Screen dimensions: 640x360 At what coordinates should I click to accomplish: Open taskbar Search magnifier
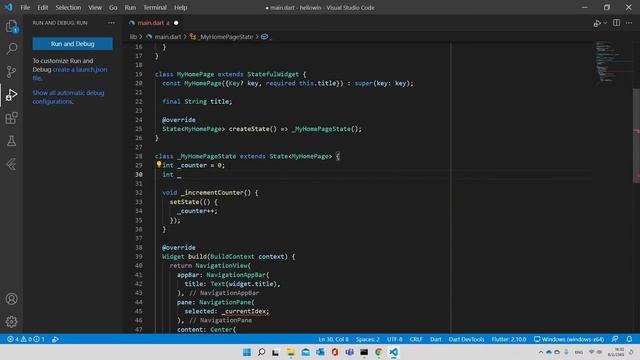261,352
